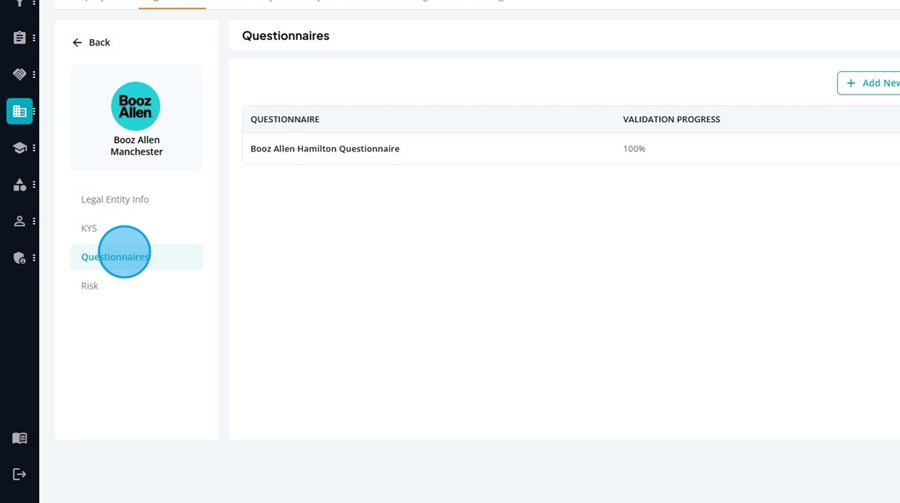
Task: Select the Questionnaires section
Action: (137, 257)
